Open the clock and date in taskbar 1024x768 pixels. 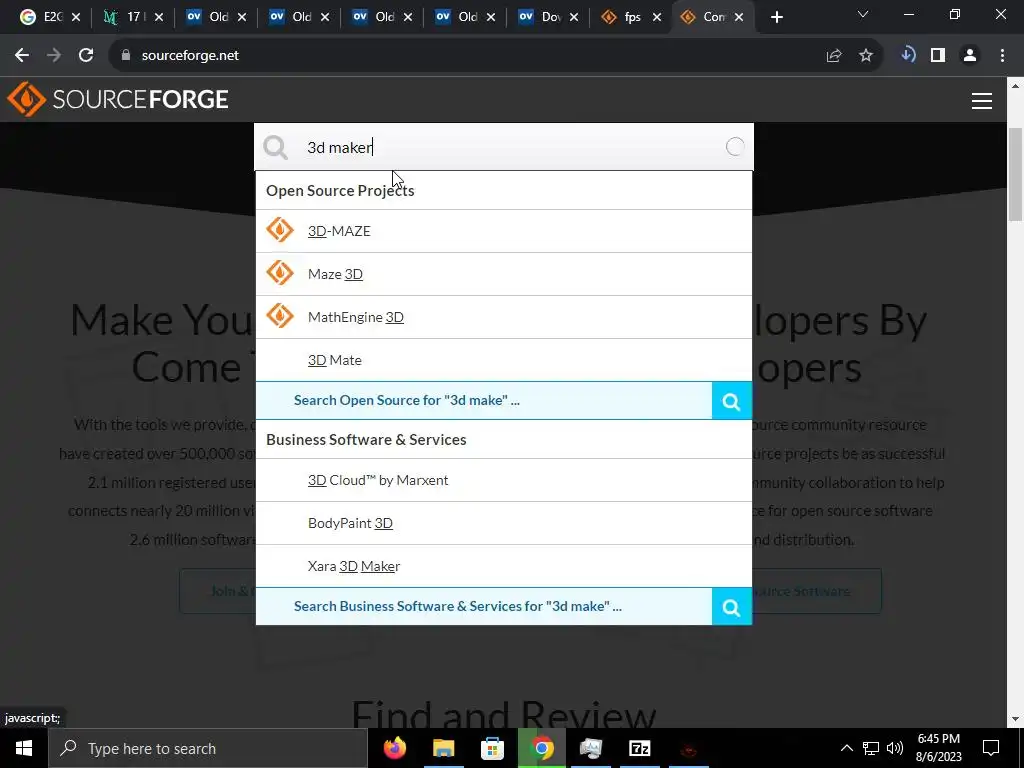(938, 748)
